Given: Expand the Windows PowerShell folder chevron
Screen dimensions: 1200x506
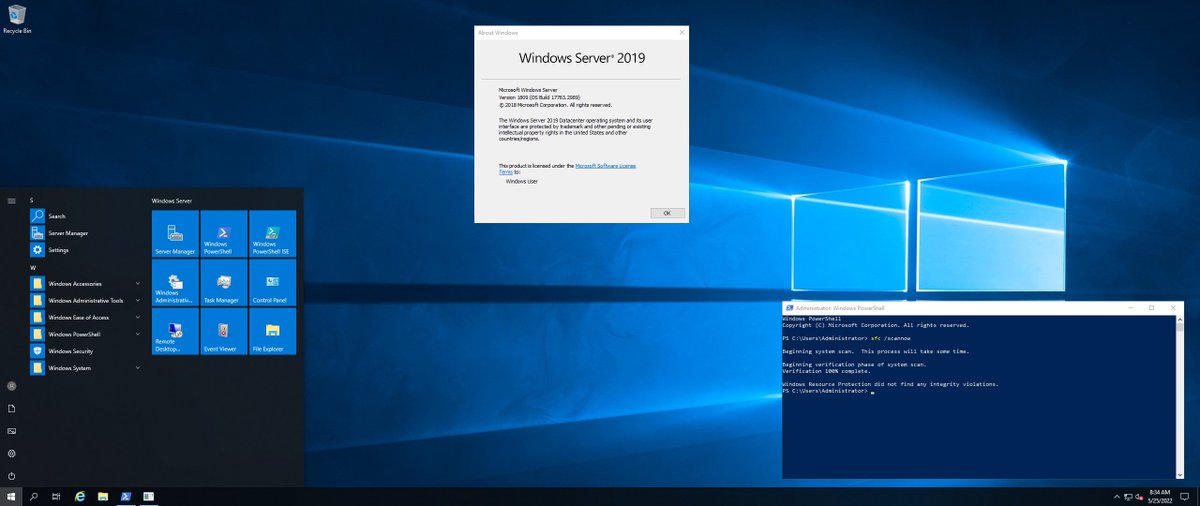Looking at the screenshot, I should pos(137,334).
